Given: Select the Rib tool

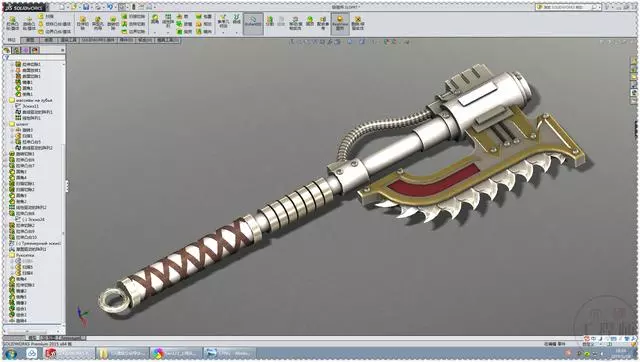Looking at the screenshot, I should tap(183, 16).
